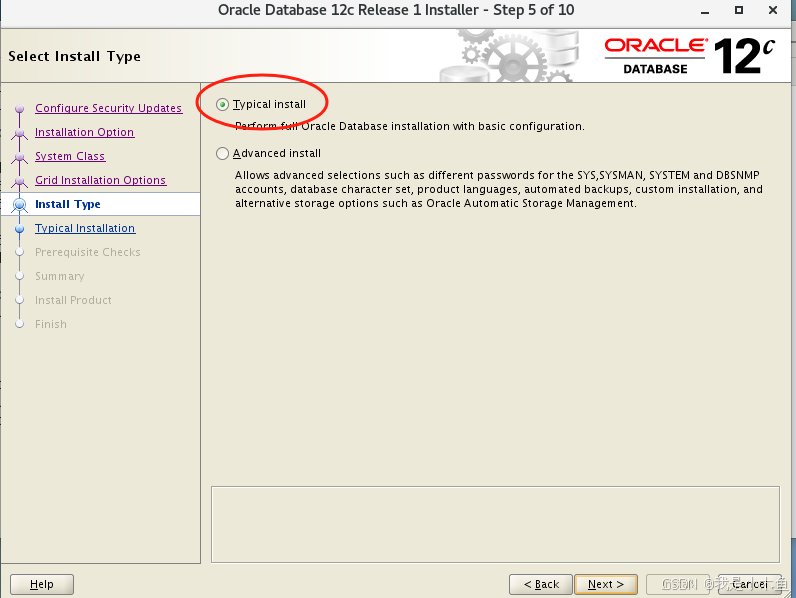
Task: Maximize the installer window
Action: click(739, 10)
